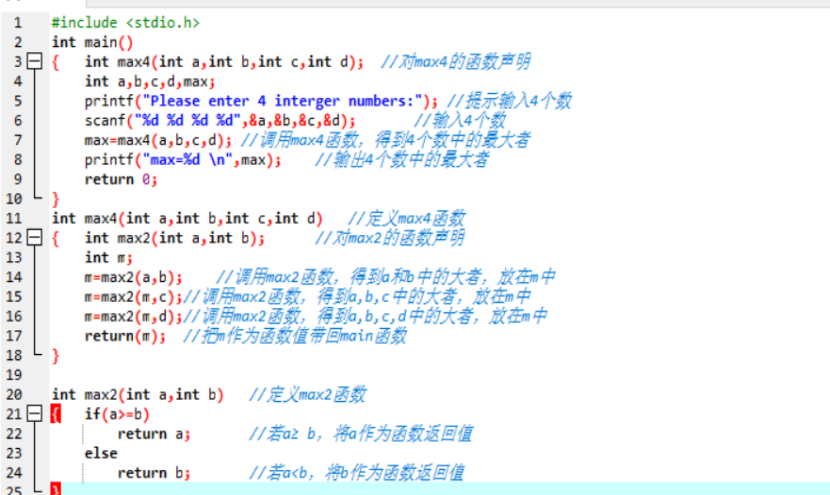Click 'int m;' on line 13
Screen dimensions: 830x495
click(x=109, y=258)
